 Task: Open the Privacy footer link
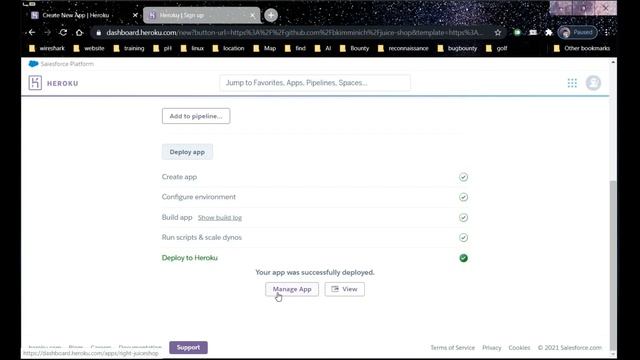(x=491, y=348)
